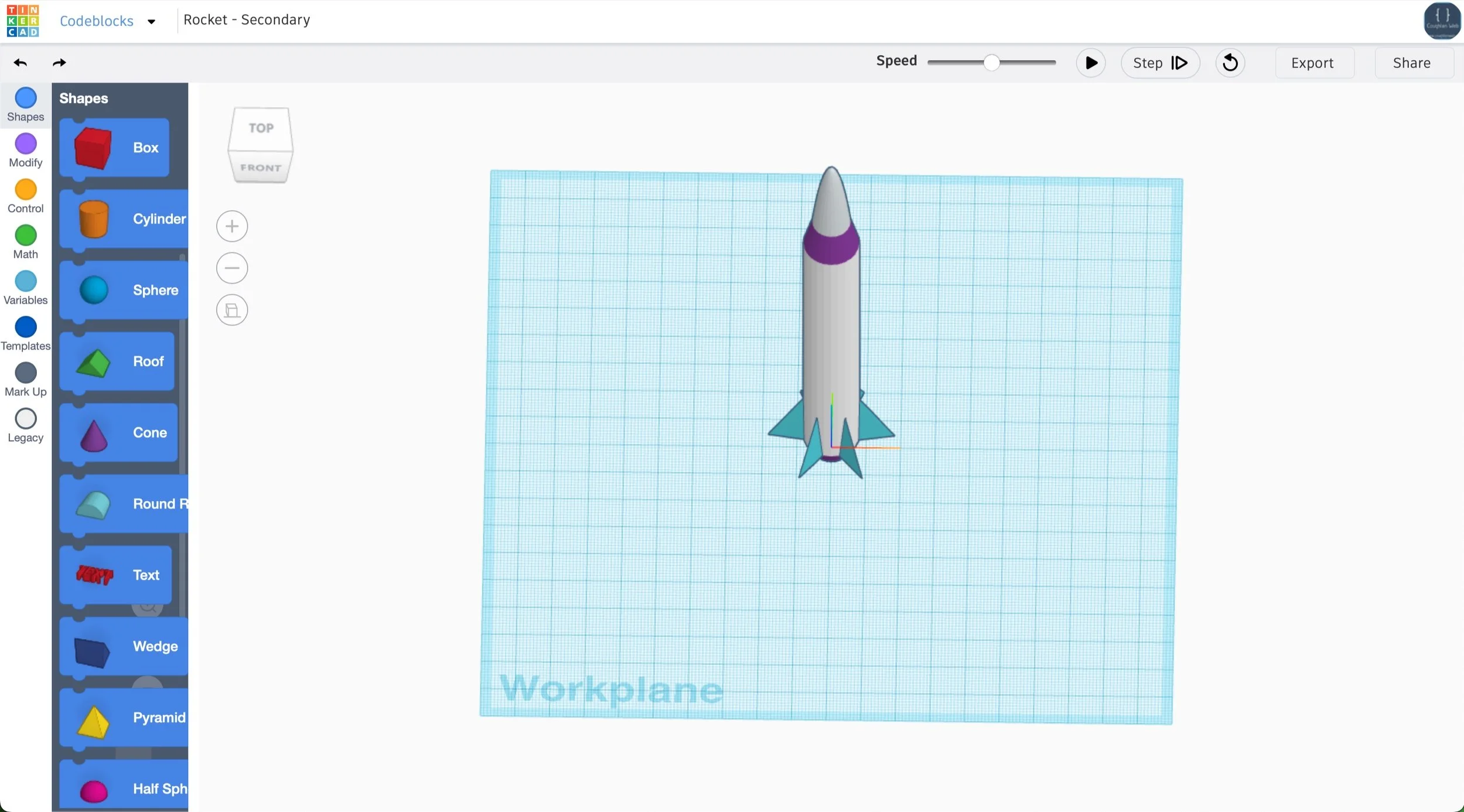Select the Modify category

pos(26,151)
